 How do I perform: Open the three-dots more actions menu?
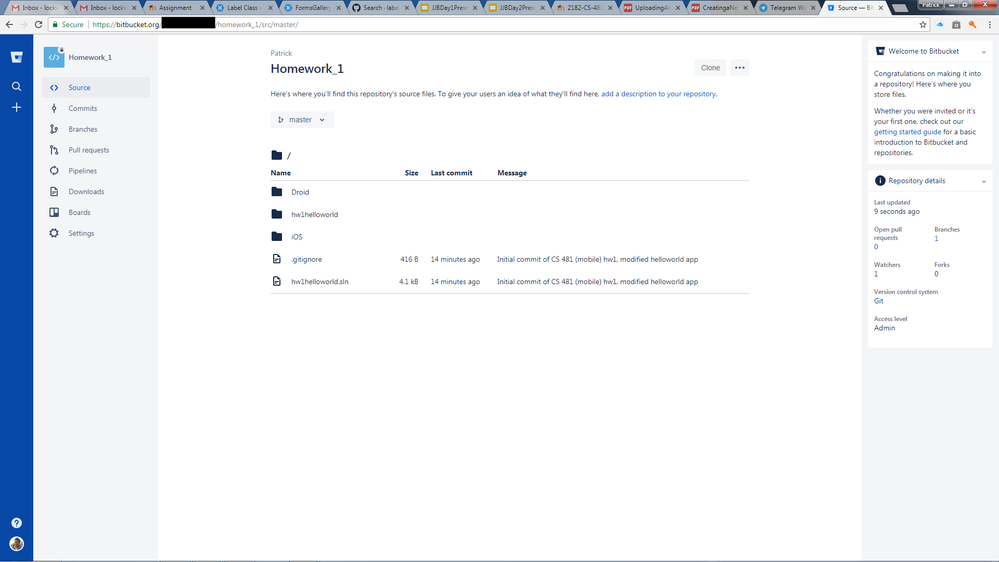coord(740,68)
